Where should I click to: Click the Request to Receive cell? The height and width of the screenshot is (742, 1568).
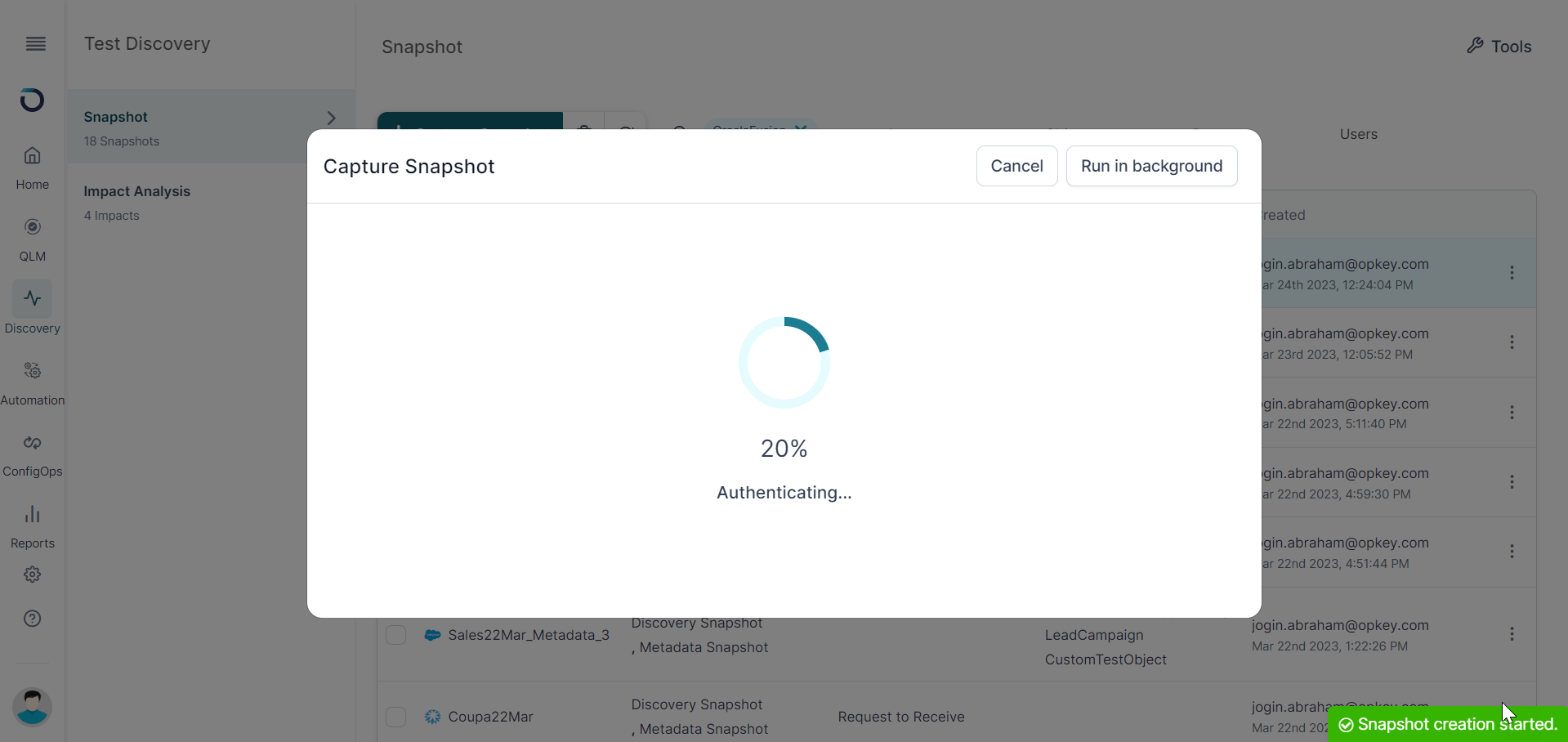pyautogui.click(x=901, y=717)
